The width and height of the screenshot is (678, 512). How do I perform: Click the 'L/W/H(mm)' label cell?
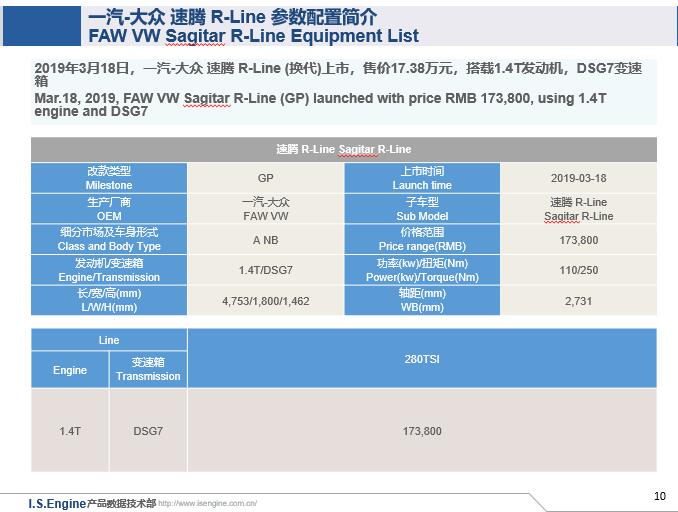click(x=109, y=300)
